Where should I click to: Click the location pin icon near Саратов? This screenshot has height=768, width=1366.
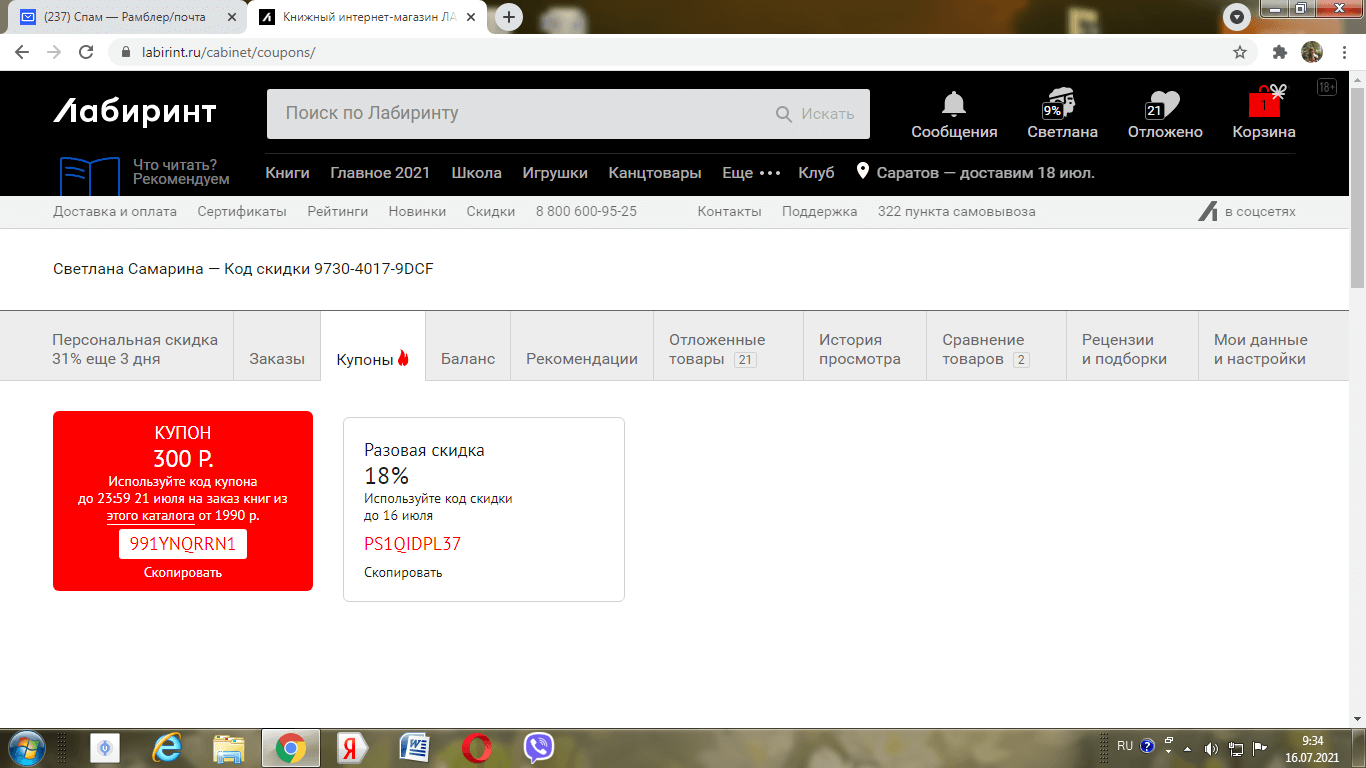[863, 171]
